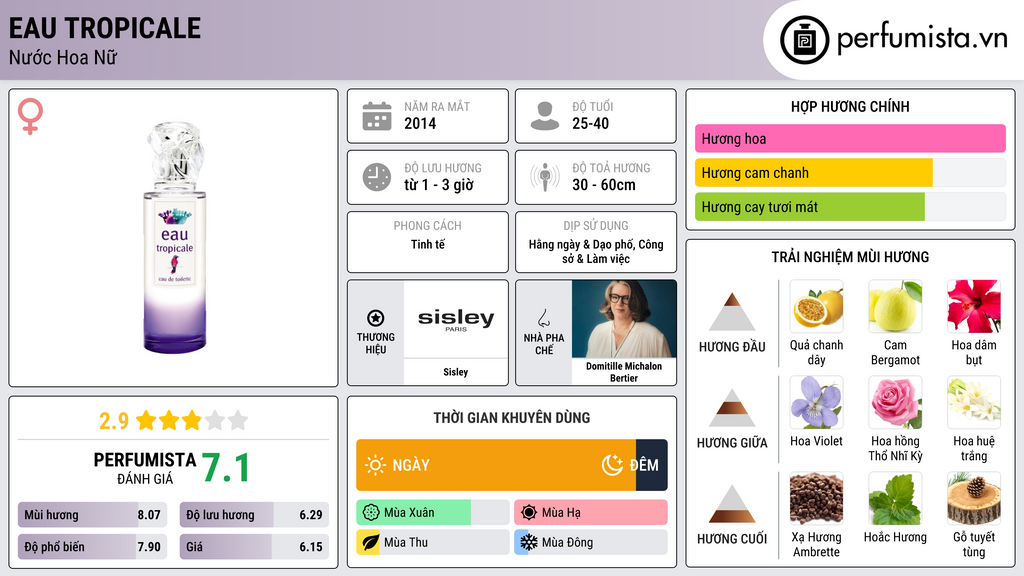Click the Hương đầu pyramid icon

(732, 312)
